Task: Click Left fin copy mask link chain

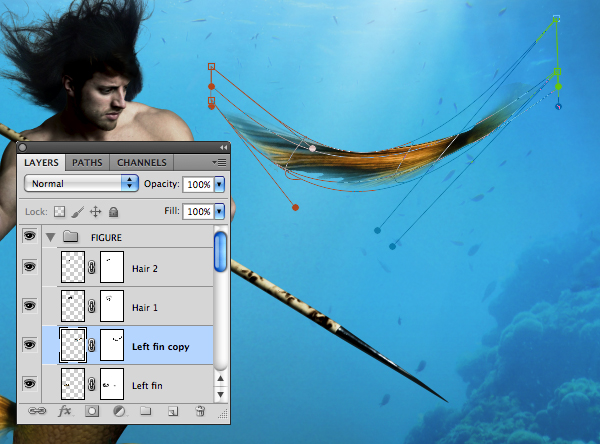Action: tap(91, 345)
